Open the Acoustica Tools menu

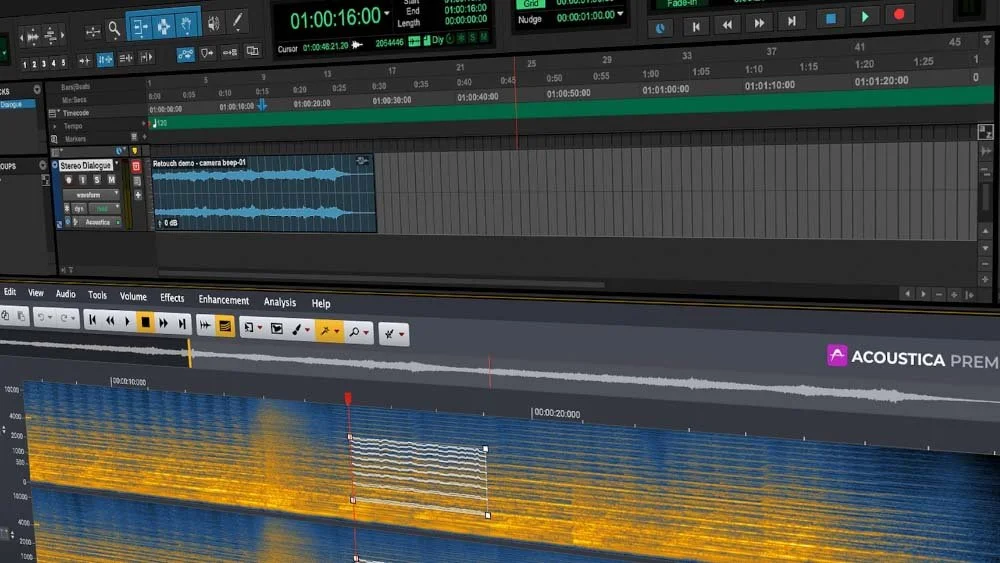click(97, 295)
